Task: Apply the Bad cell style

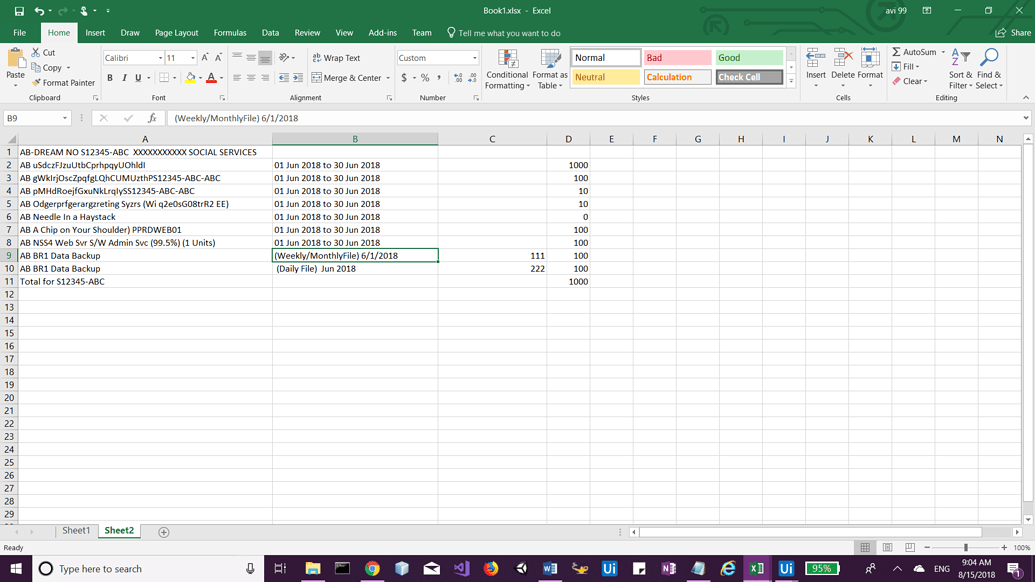Action: click(x=677, y=58)
